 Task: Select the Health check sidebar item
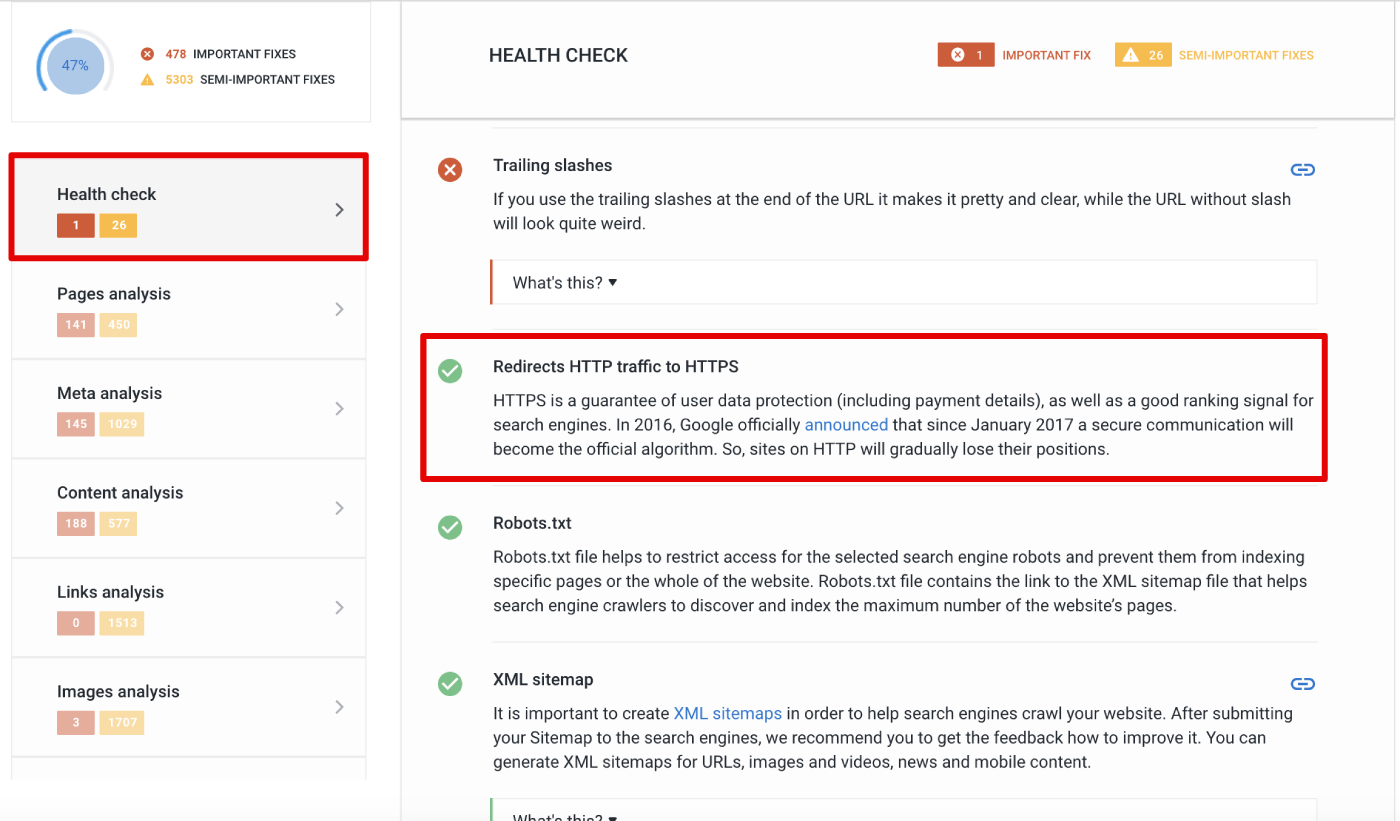189,208
